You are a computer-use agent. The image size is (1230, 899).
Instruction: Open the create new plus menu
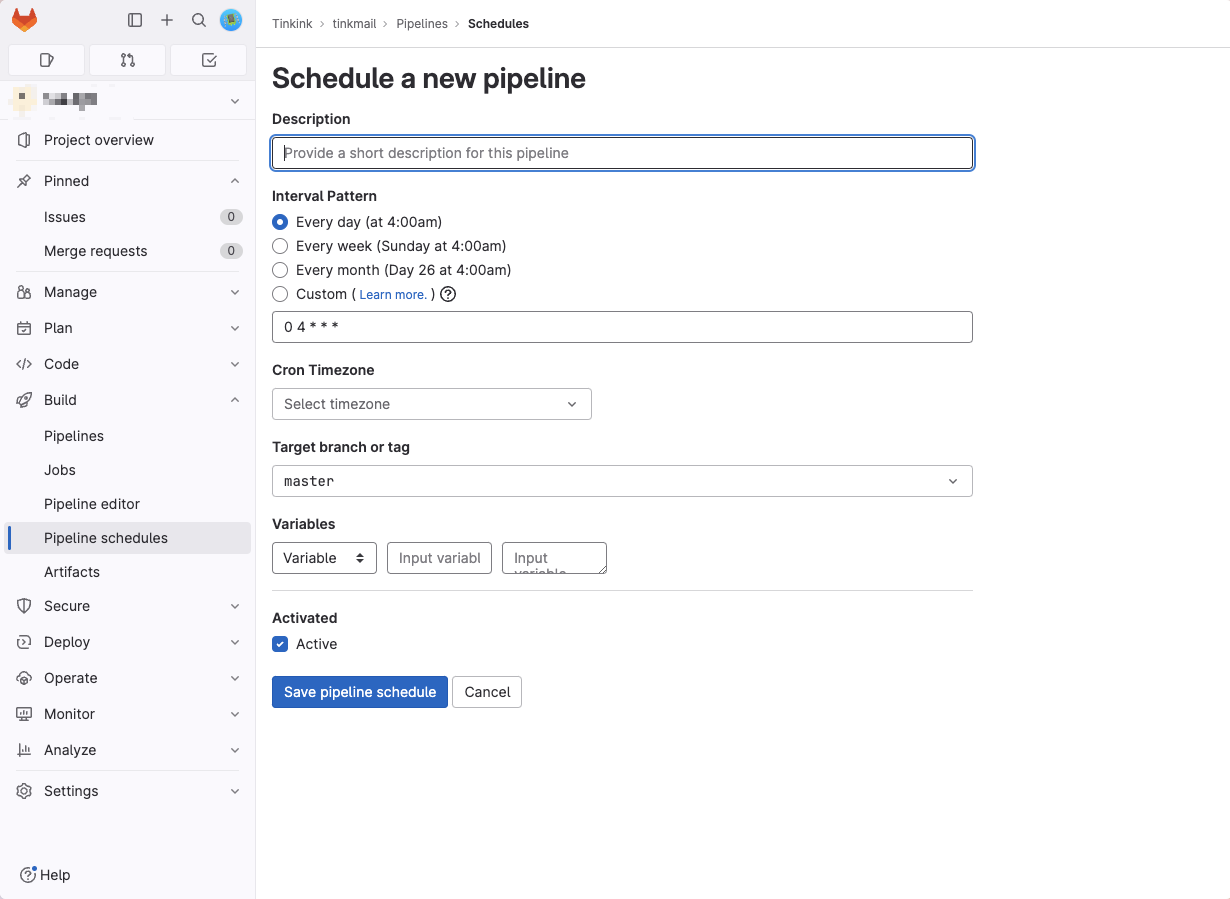coord(167,20)
